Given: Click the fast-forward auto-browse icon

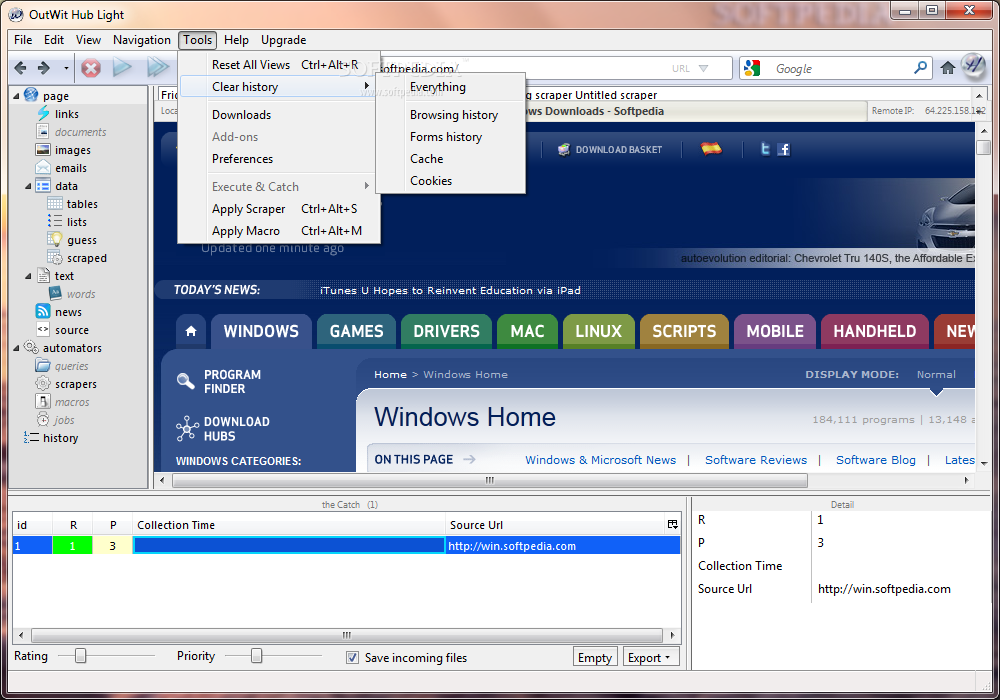Looking at the screenshot, I should (158, 67).
